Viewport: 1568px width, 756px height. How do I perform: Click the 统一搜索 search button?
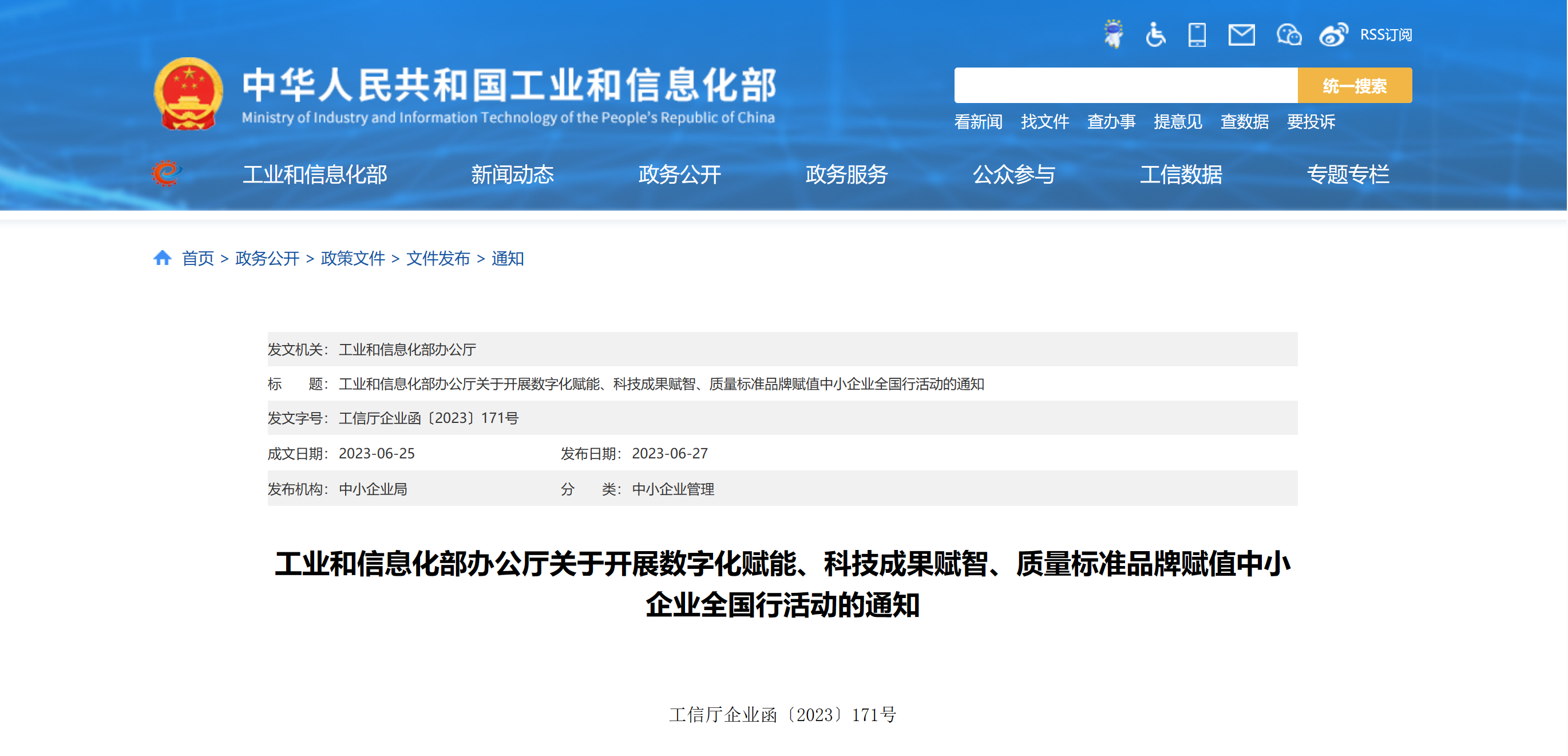click(1355, 86)
